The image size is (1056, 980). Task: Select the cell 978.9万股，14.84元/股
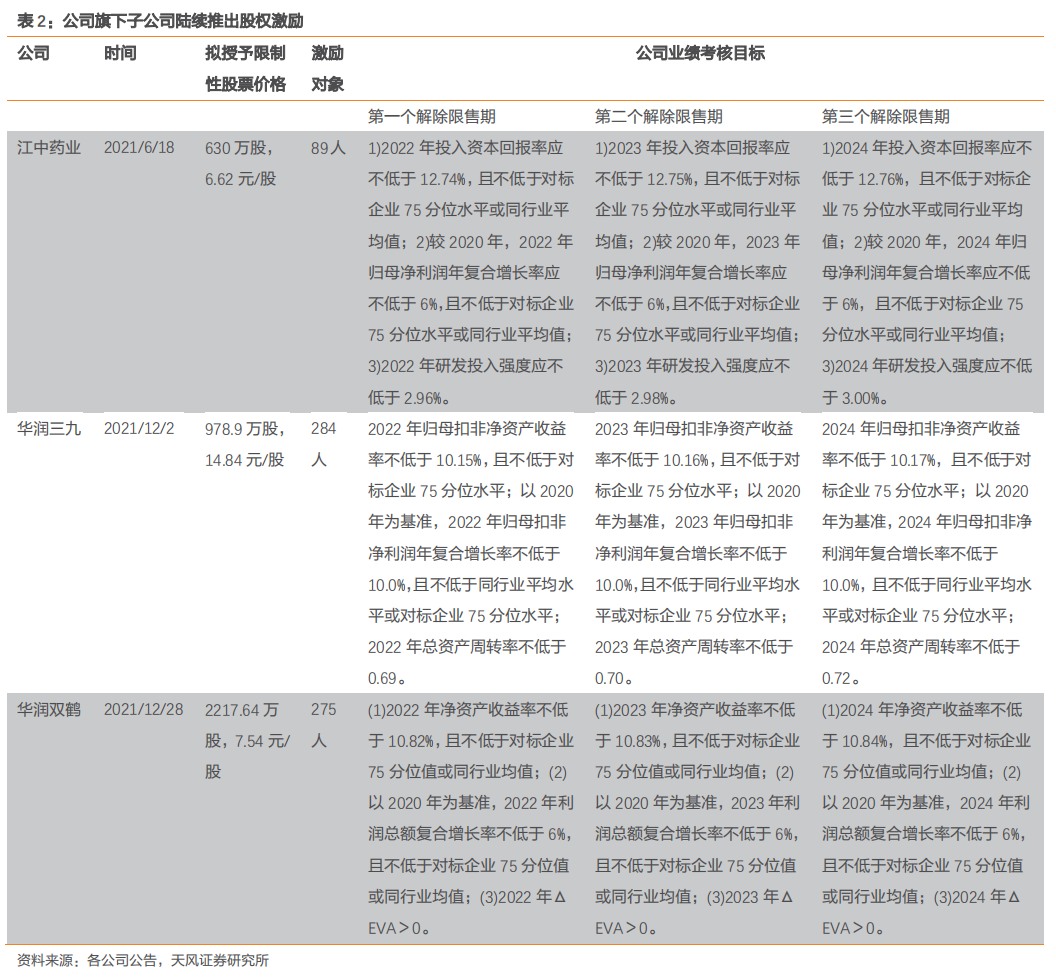point(245,444)
